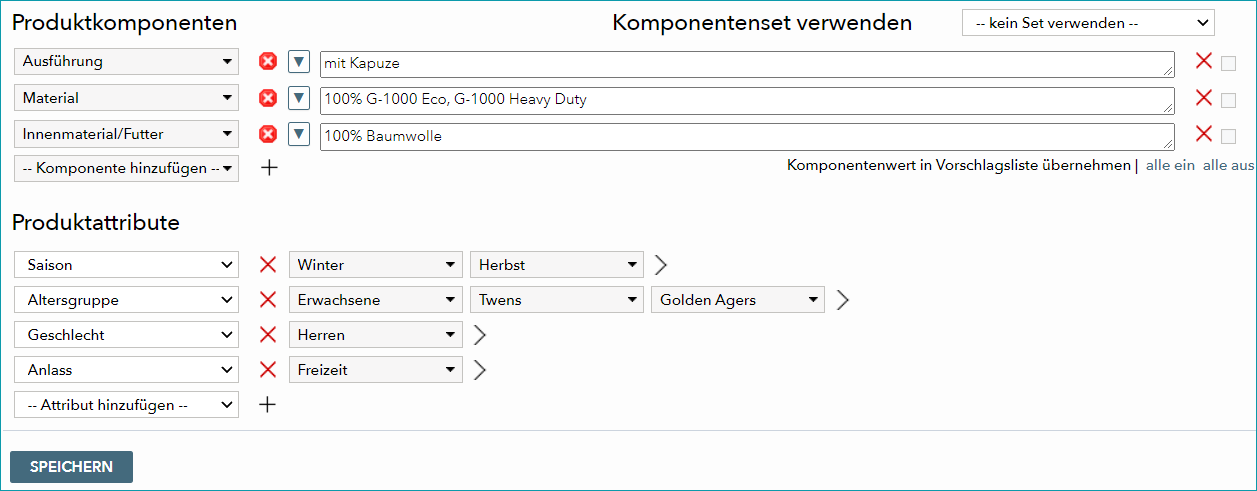Add another Saison value with the chevron arrow

click(660, 265)
